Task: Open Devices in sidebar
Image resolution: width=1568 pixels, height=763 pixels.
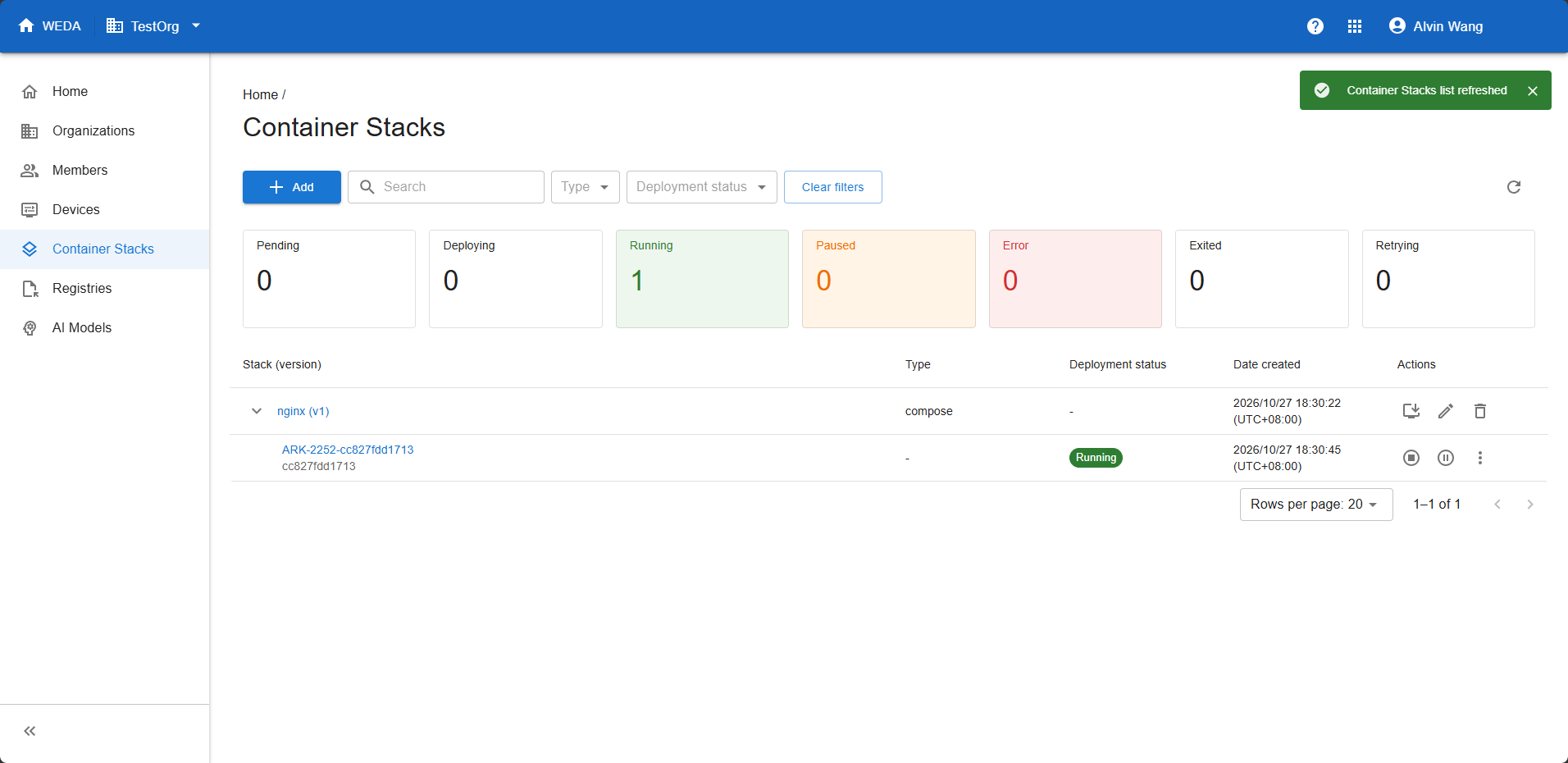Action: (105, 210)
